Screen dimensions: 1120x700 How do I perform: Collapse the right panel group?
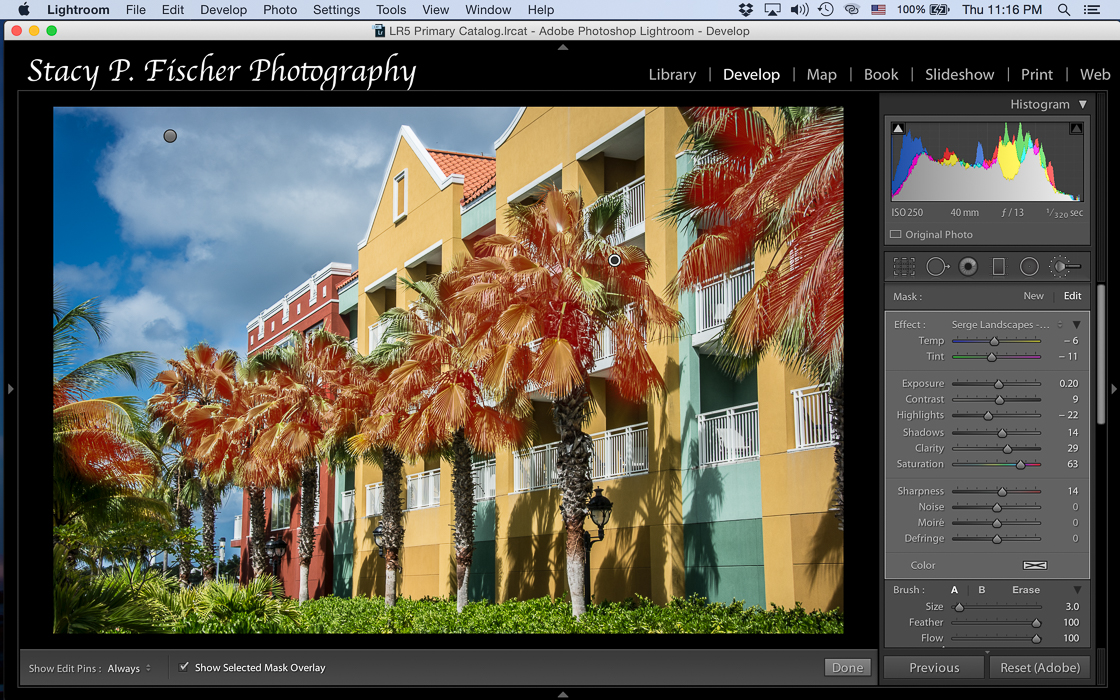click(x=1114, y=389)
